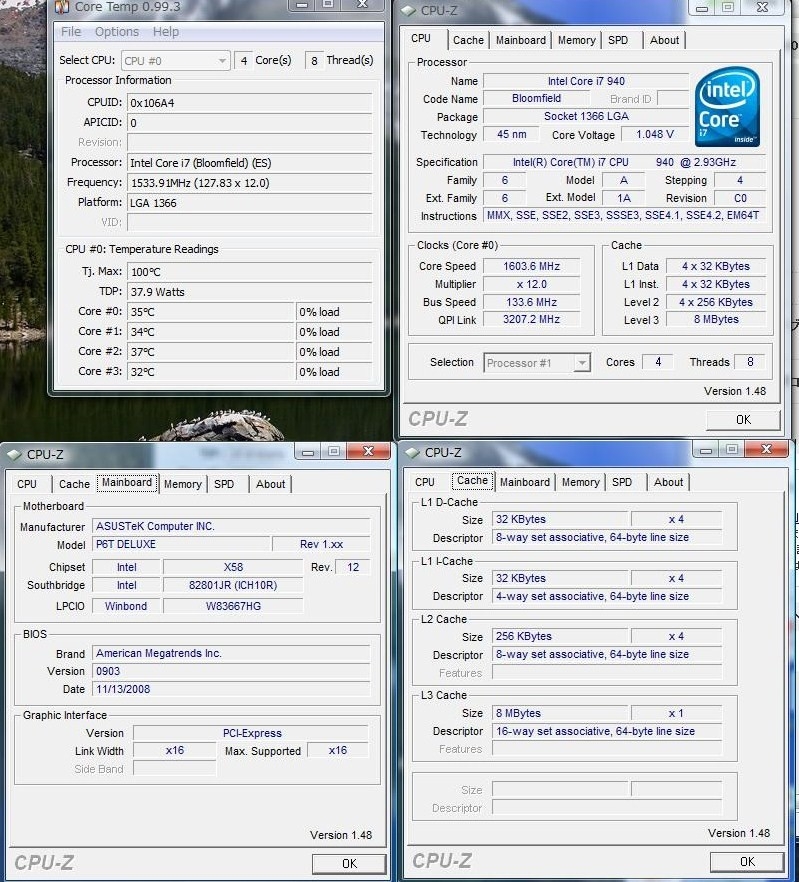Click the chipset value X58
The image size is (799, 882).
233,567
